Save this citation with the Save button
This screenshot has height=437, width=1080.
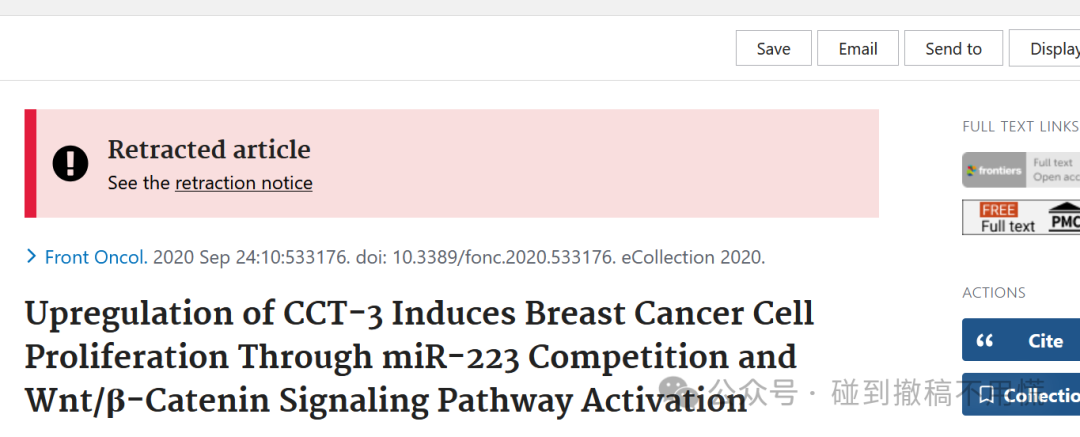pos(773,48)
